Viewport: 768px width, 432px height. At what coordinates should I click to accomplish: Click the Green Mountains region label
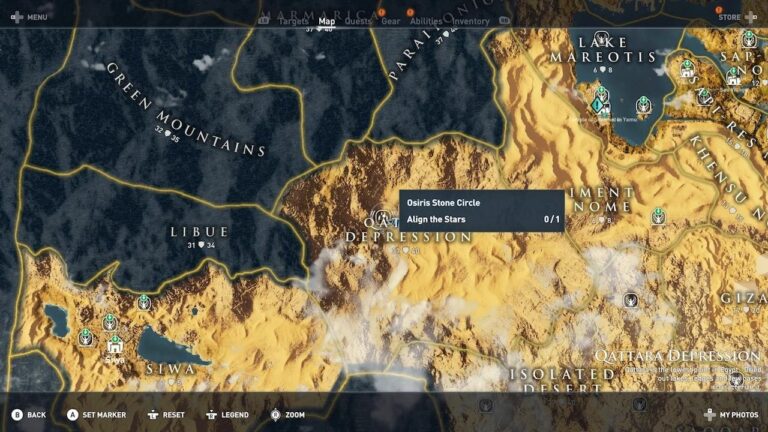coord(187,111)
